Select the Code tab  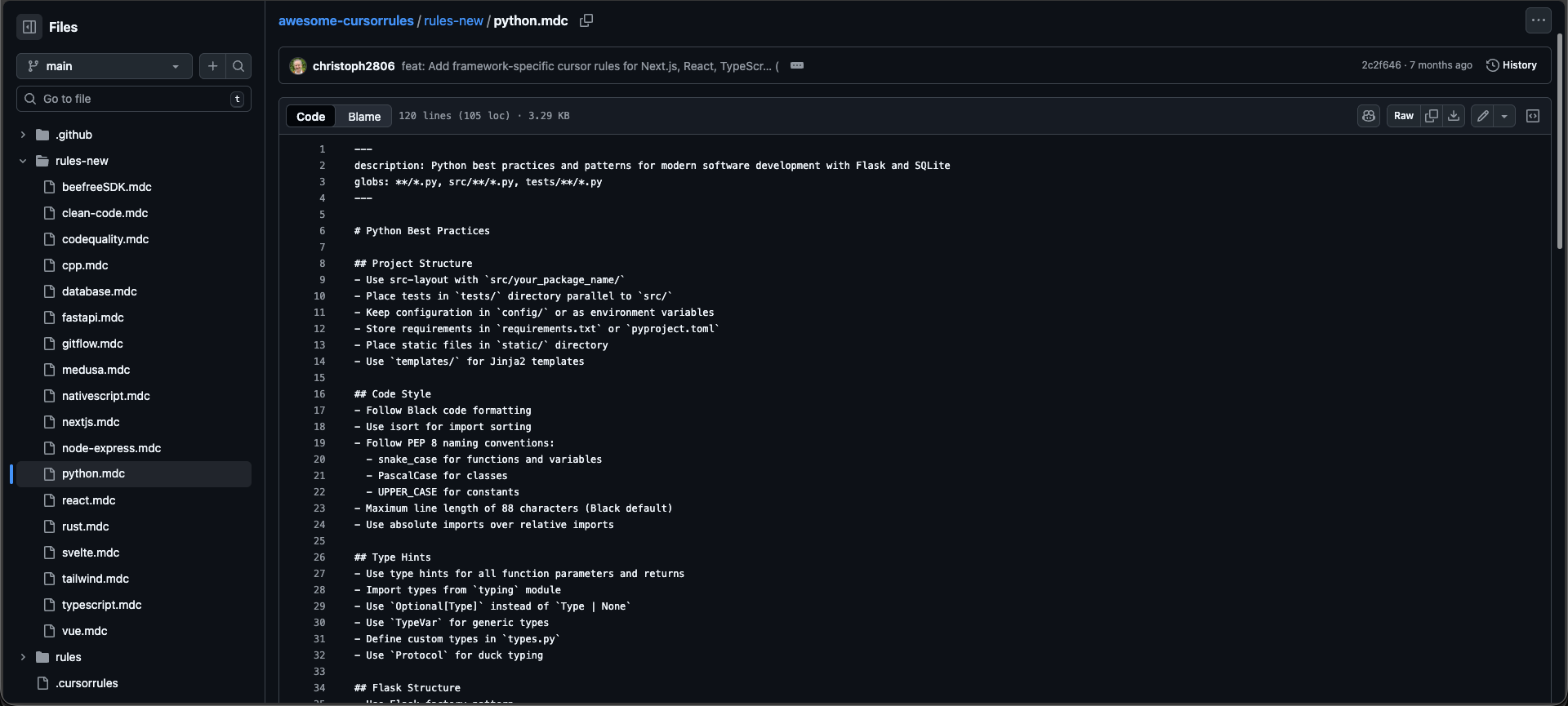point(310,116)
